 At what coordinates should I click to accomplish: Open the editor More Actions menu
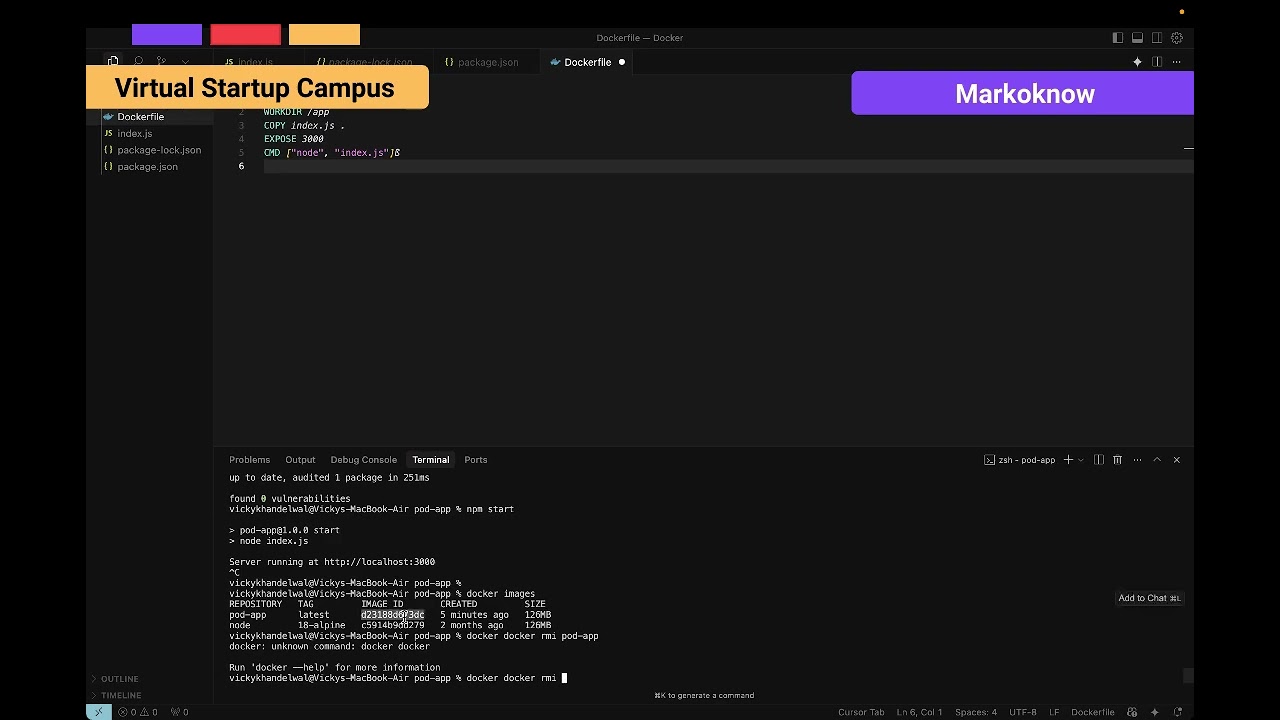[x=1177, y=62]
